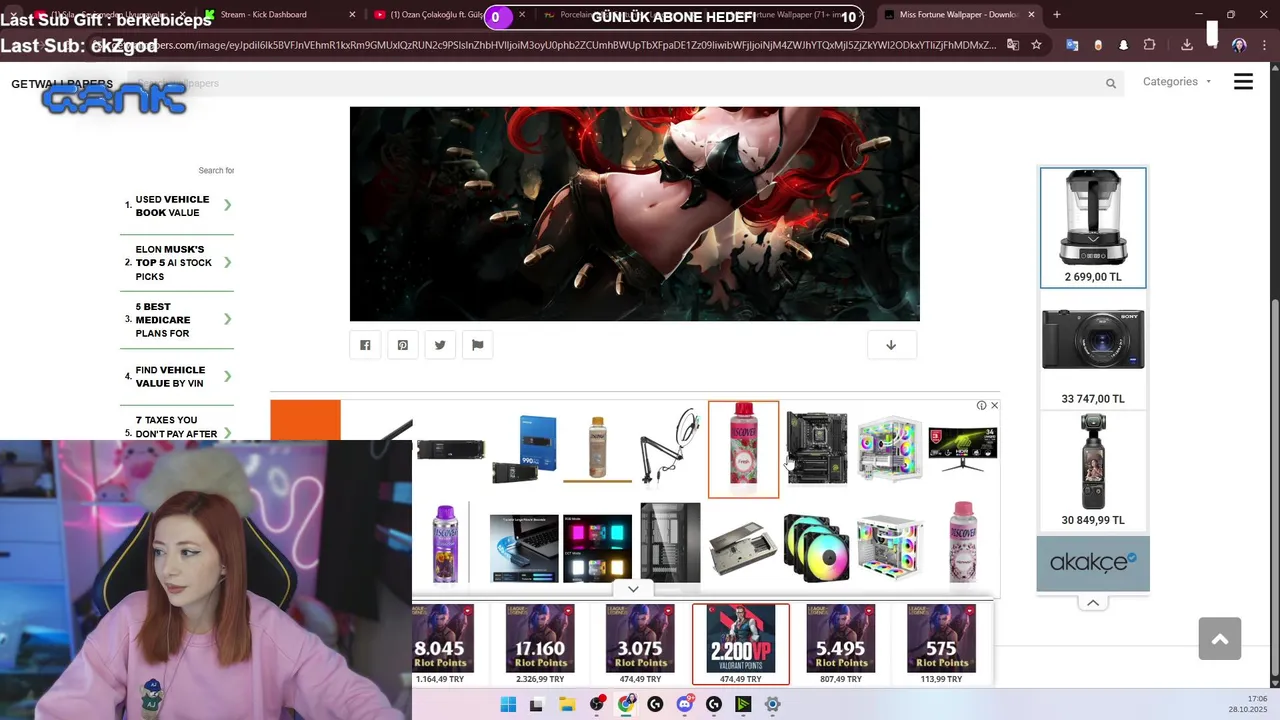Click the scroll-to-top arrow button
Viewport: 1280px width, 720px height.
[1220, 639]
